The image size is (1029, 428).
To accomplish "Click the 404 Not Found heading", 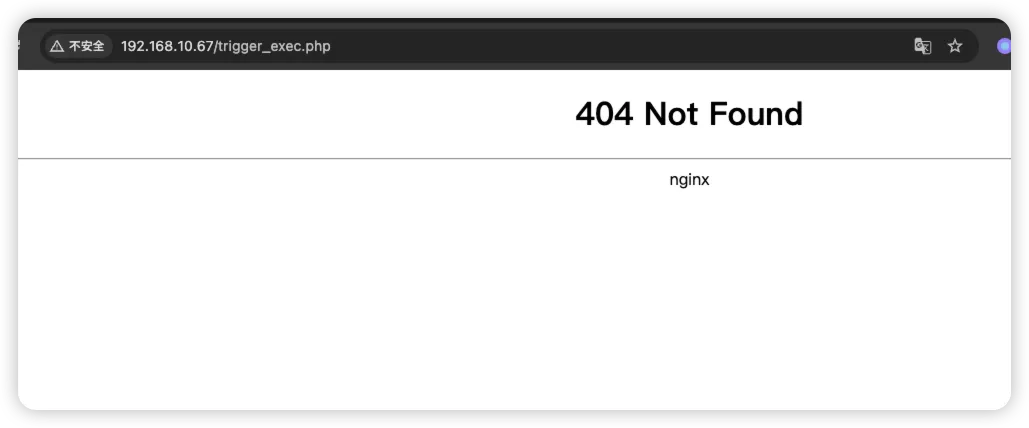I will 689,114.
